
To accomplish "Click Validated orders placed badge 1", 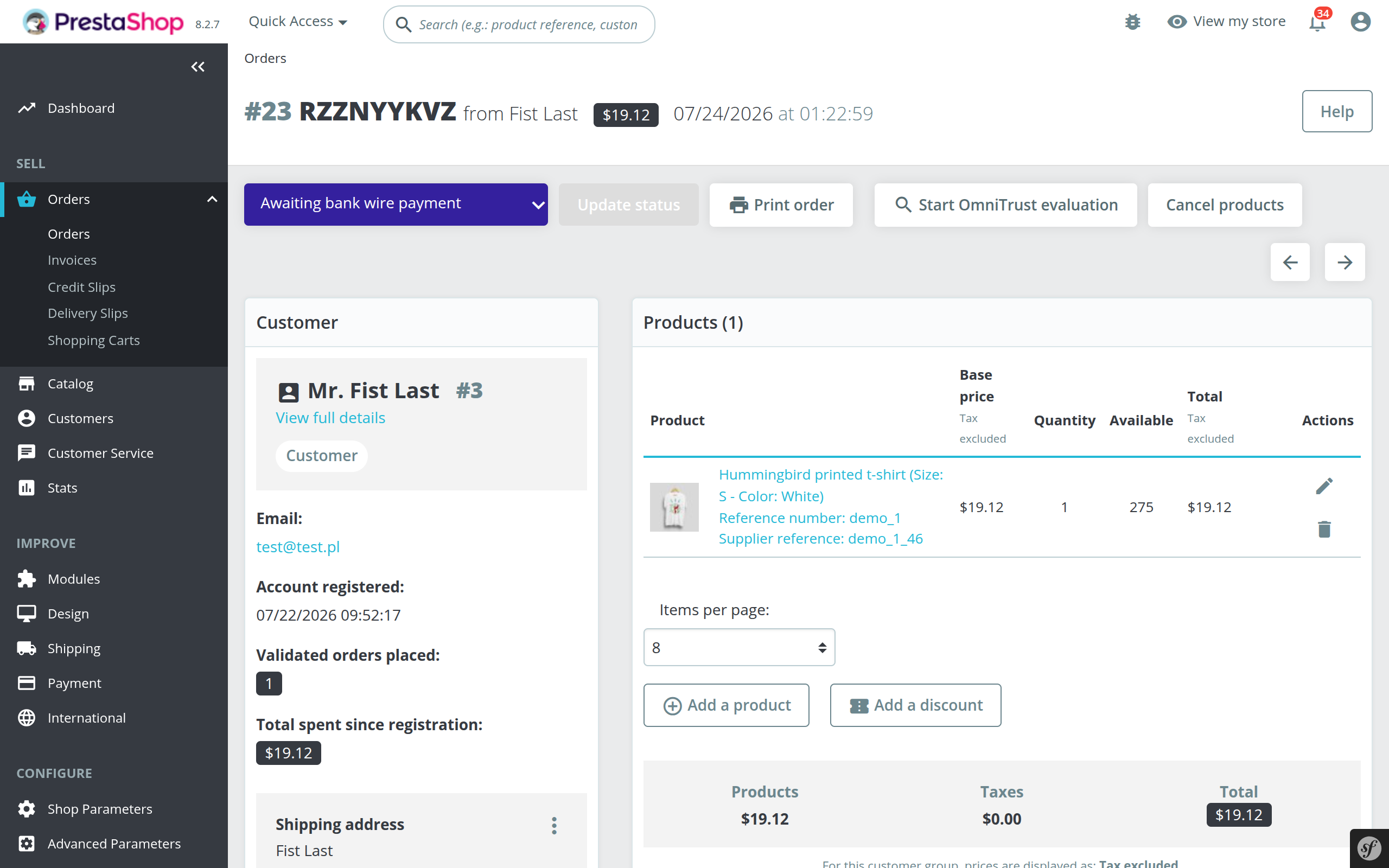I will pyautogui.click(x=269, y=684).
